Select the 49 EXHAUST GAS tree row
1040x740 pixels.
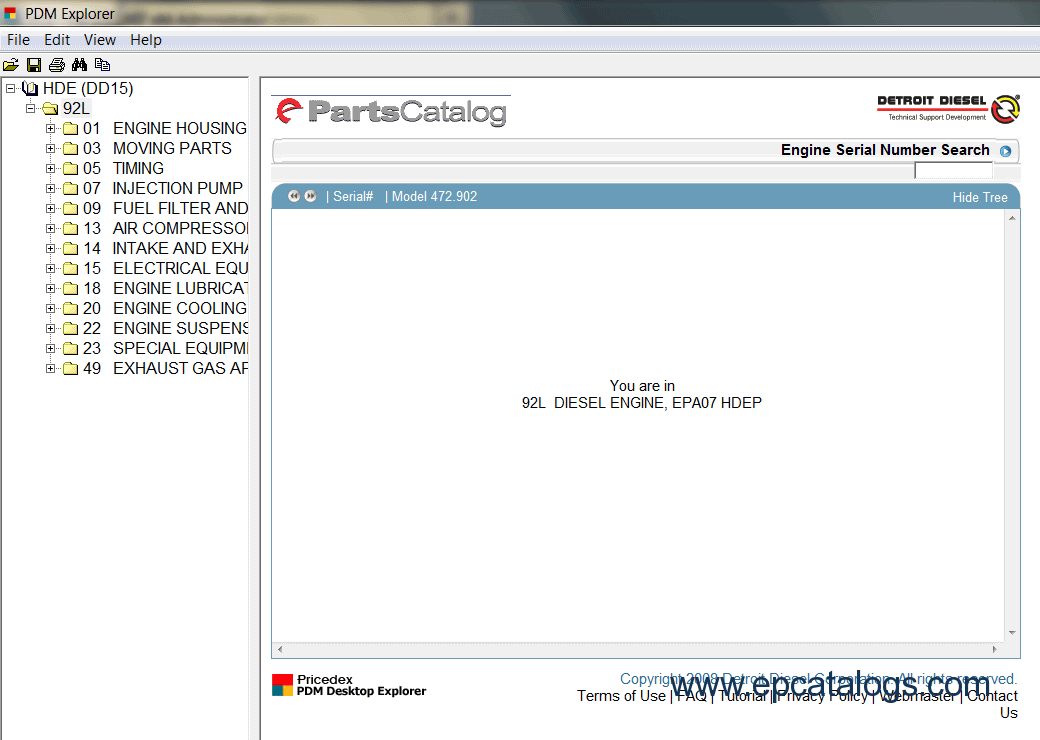(165, 368)
